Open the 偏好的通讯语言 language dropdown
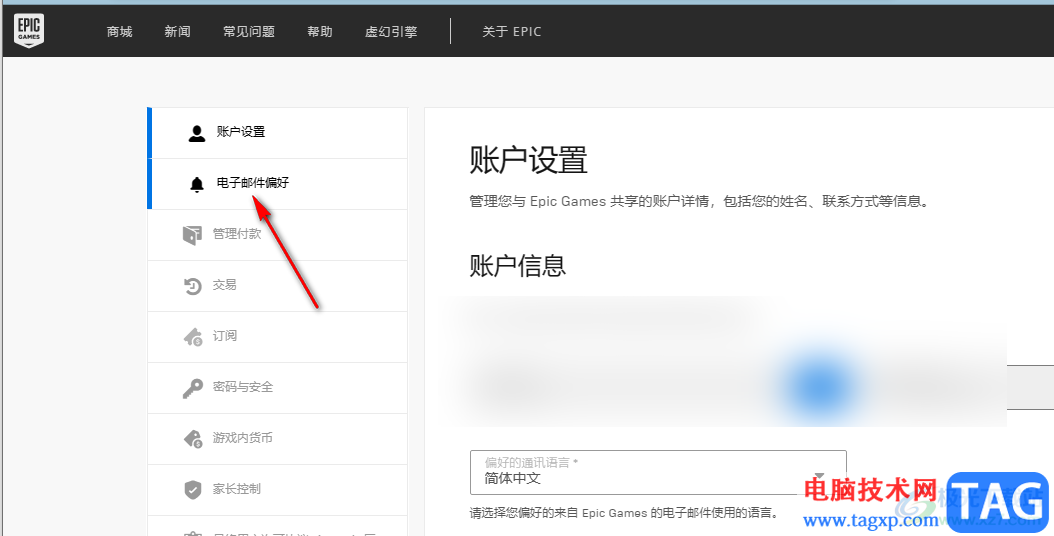The width and height of the screenshot is (1054, 536). tap(658, 473)
